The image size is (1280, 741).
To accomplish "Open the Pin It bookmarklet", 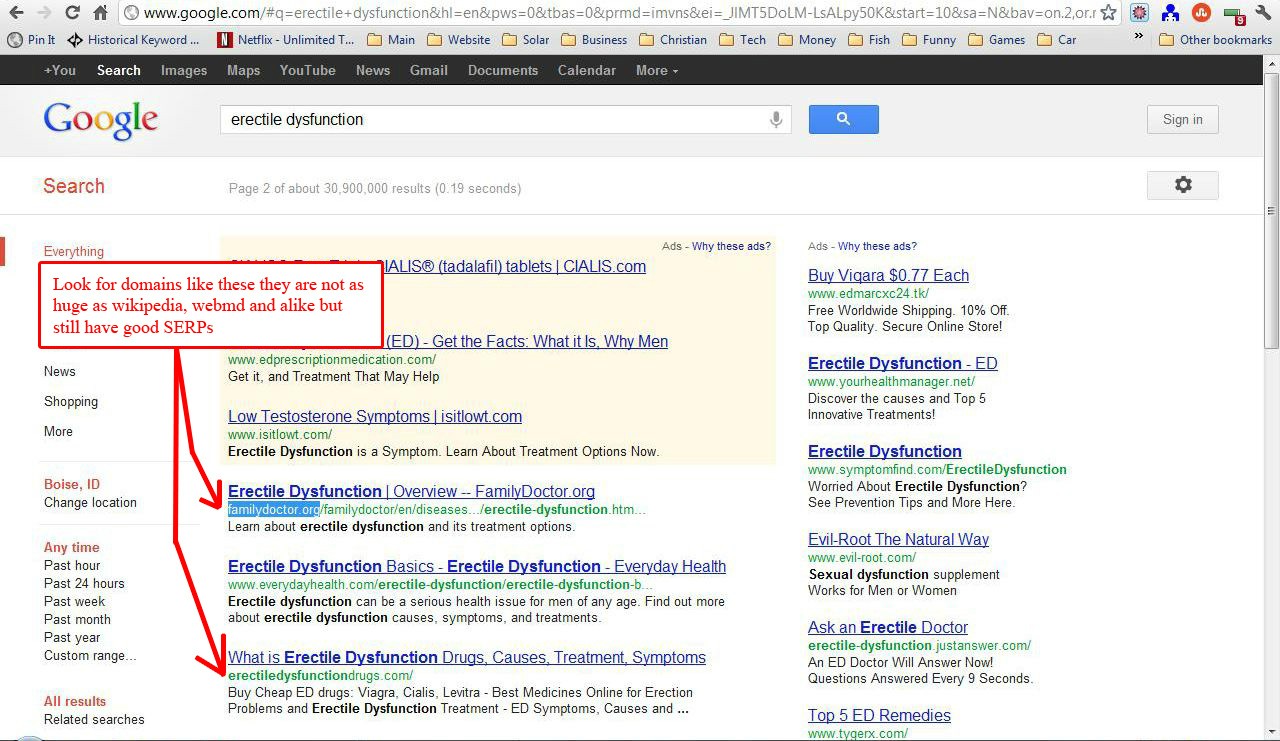I will [32, 40].
